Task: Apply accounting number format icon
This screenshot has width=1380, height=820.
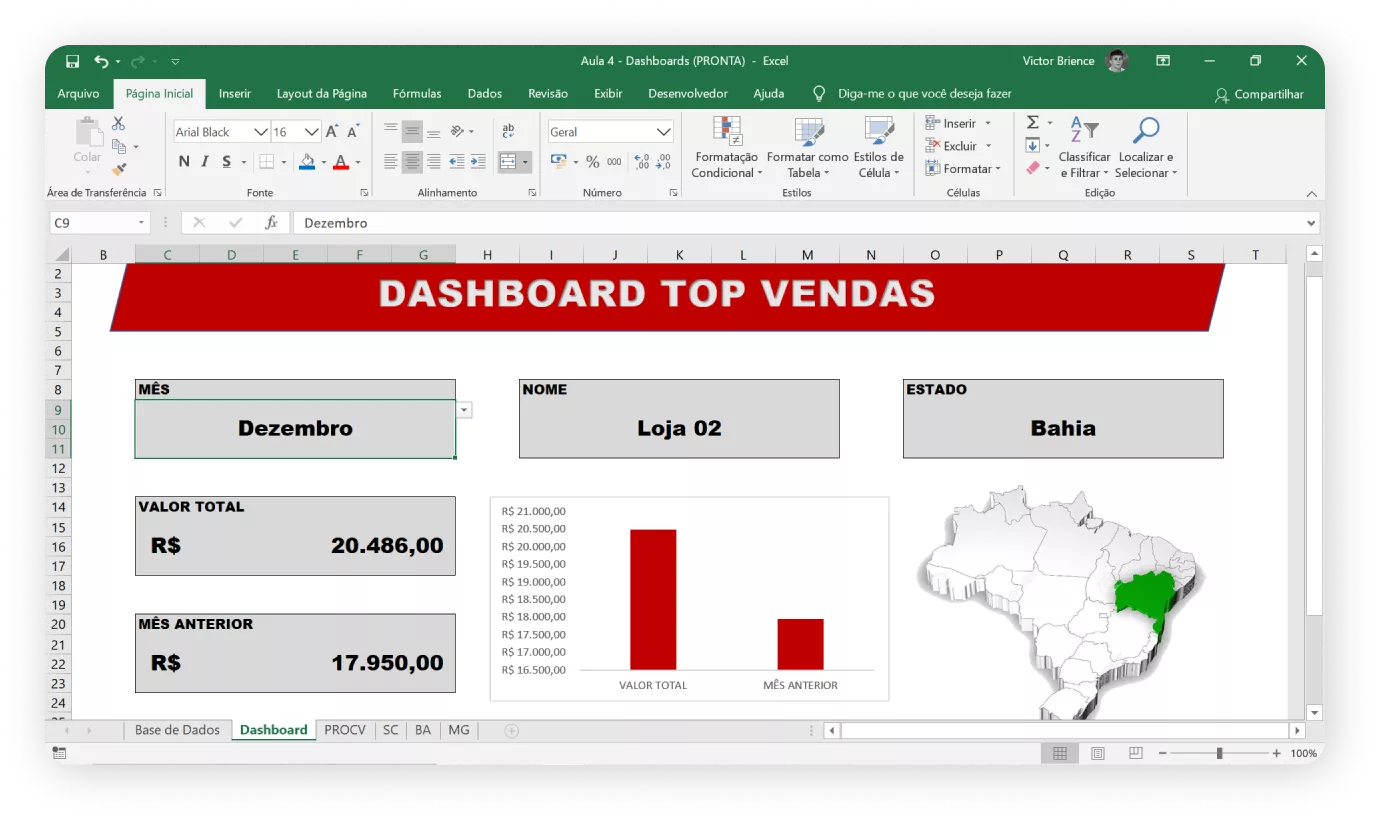Action: click(558, 161)
